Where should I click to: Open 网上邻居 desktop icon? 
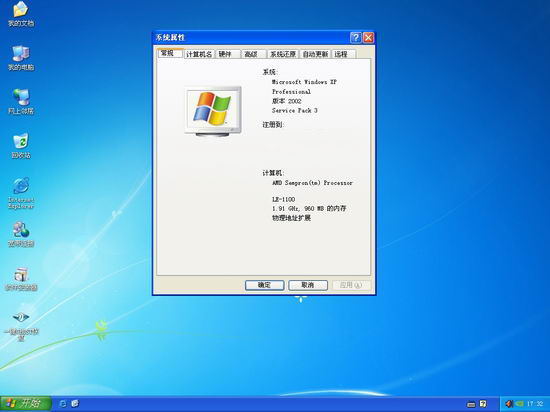(x=21, y=102)
